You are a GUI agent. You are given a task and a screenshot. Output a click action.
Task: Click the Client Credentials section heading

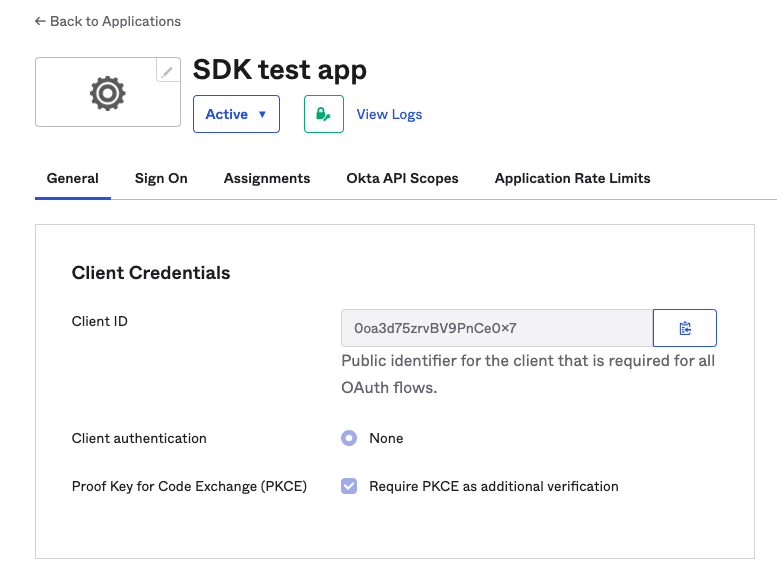[151, 273]
